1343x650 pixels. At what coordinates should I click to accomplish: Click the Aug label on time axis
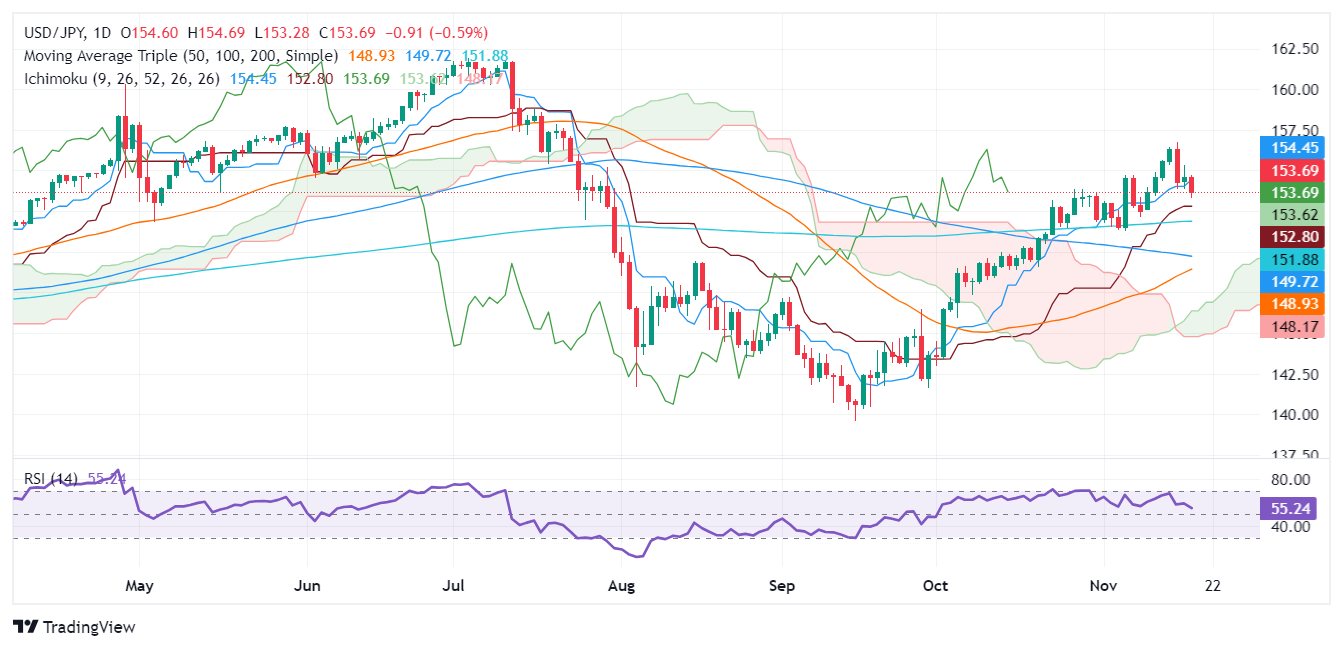(621, 585)
